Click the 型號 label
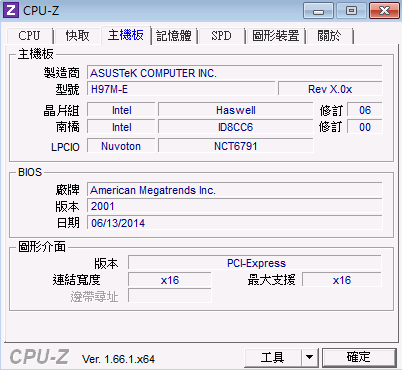The height and width of the screenshot is (370, 402). click(68, 89)
